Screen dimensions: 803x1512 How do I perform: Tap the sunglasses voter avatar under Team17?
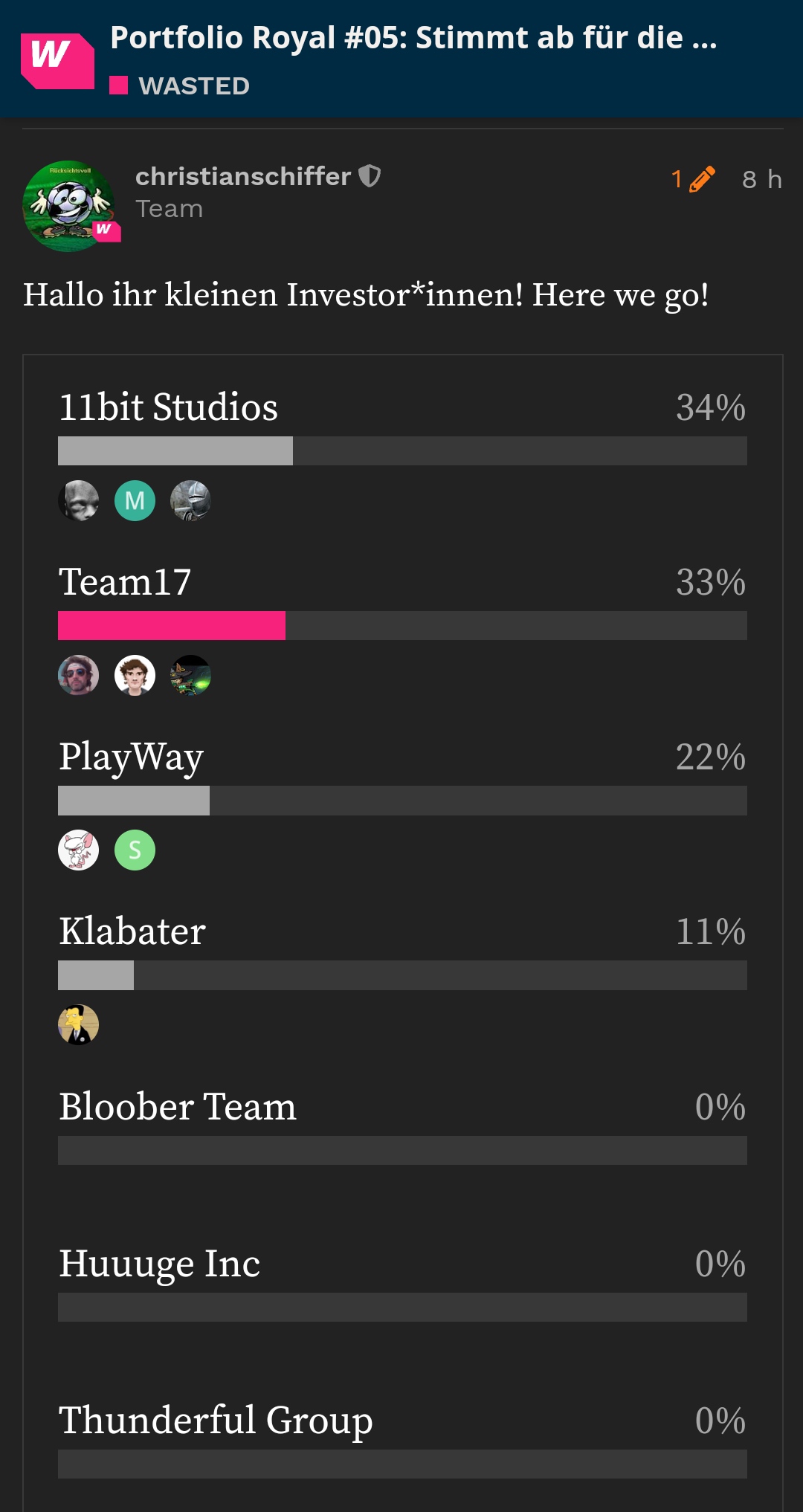coord(78,675)
